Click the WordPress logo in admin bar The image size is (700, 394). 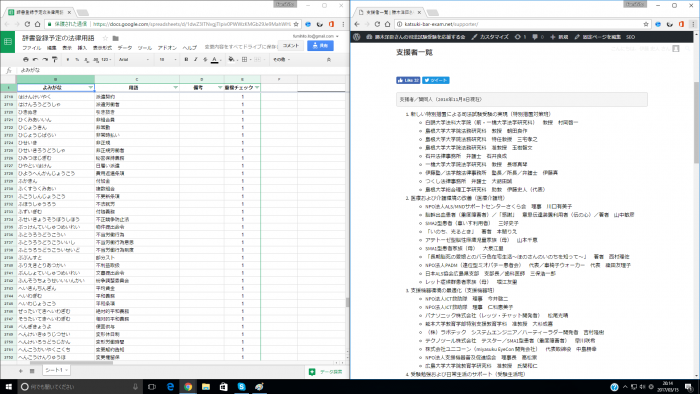point(356,37)
